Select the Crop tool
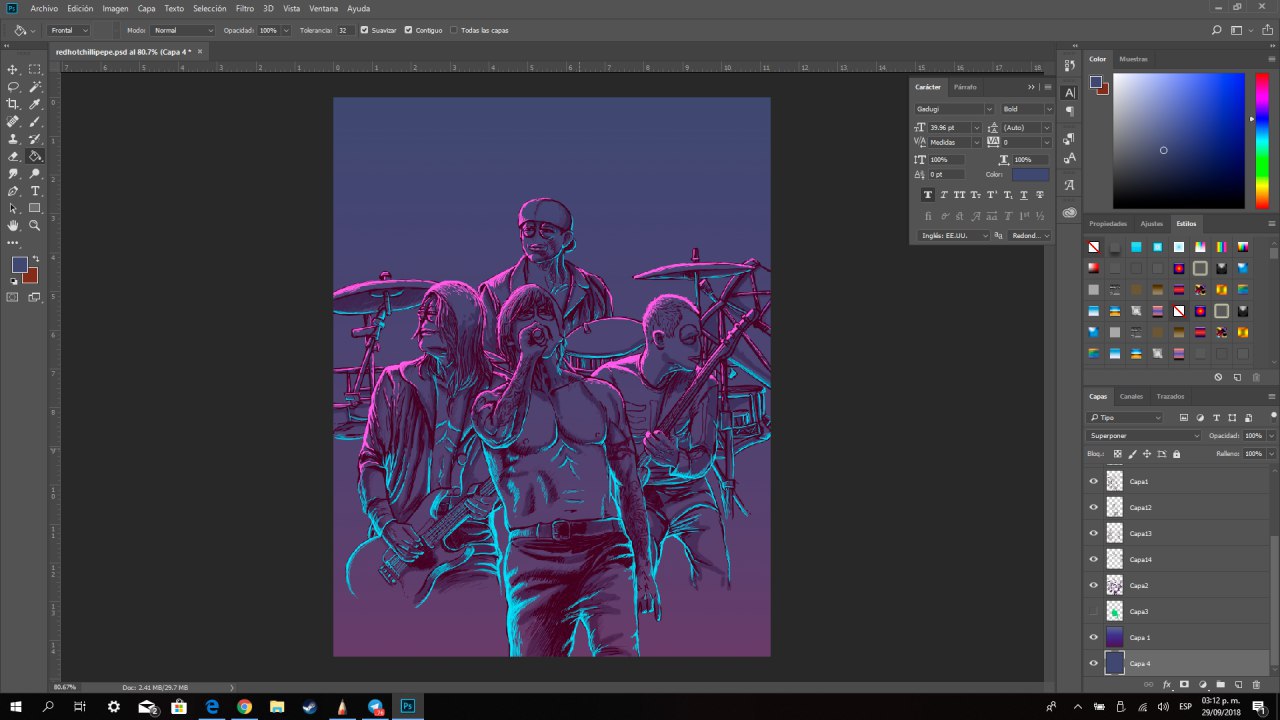1280x720 pixels. pos(13,104)
